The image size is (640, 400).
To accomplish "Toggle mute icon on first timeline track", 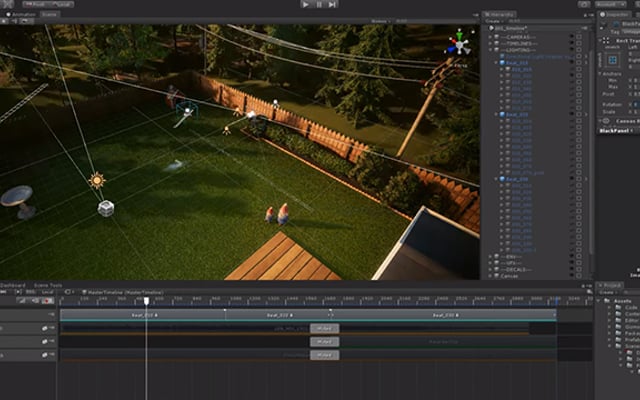I will coord(47,328).
